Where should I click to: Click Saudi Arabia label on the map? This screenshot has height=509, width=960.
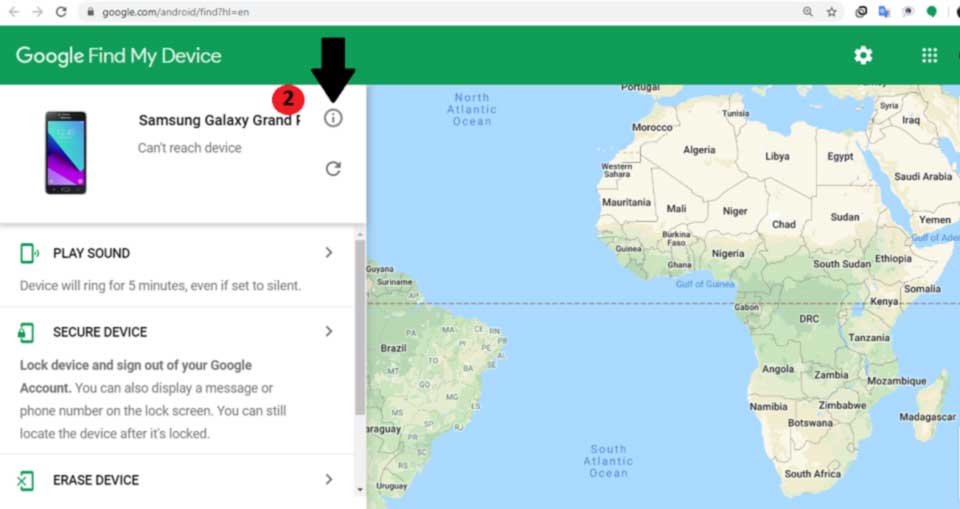pos(923,176)
